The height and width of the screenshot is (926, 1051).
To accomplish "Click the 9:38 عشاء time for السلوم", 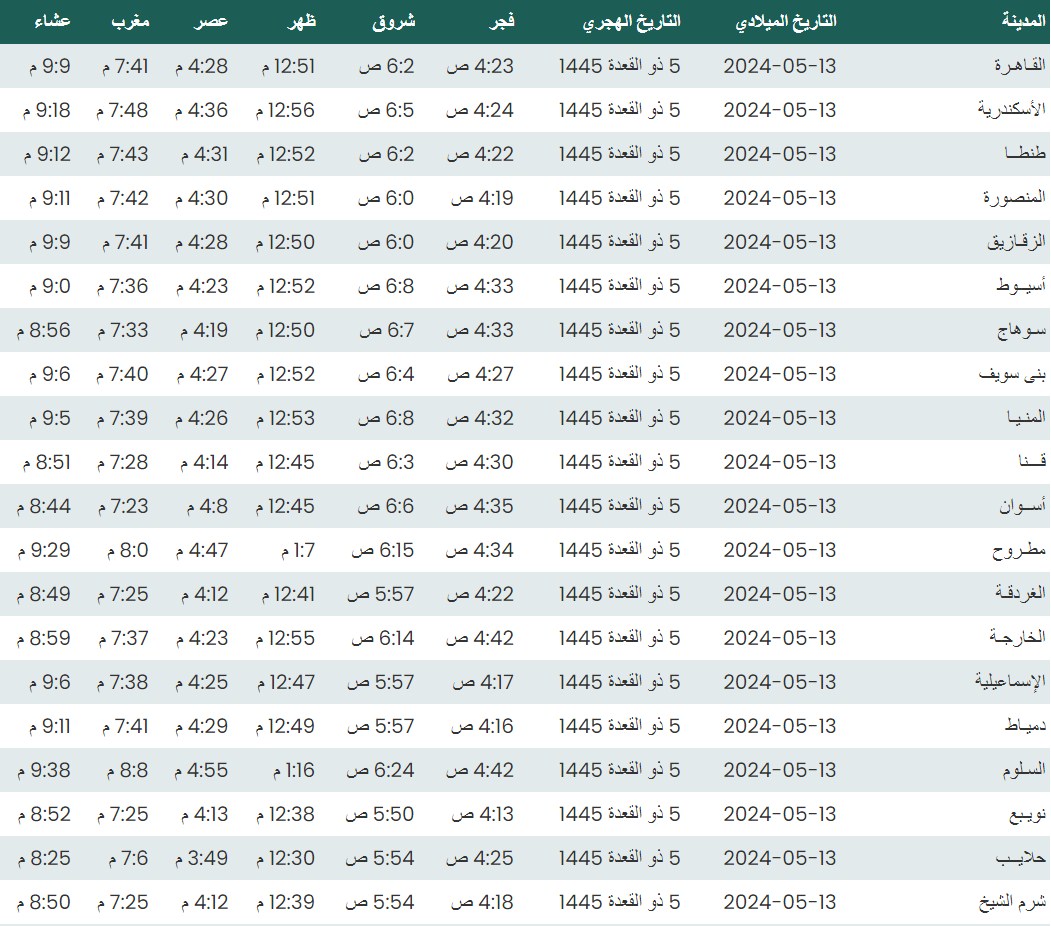I will (x=44, y=770).
